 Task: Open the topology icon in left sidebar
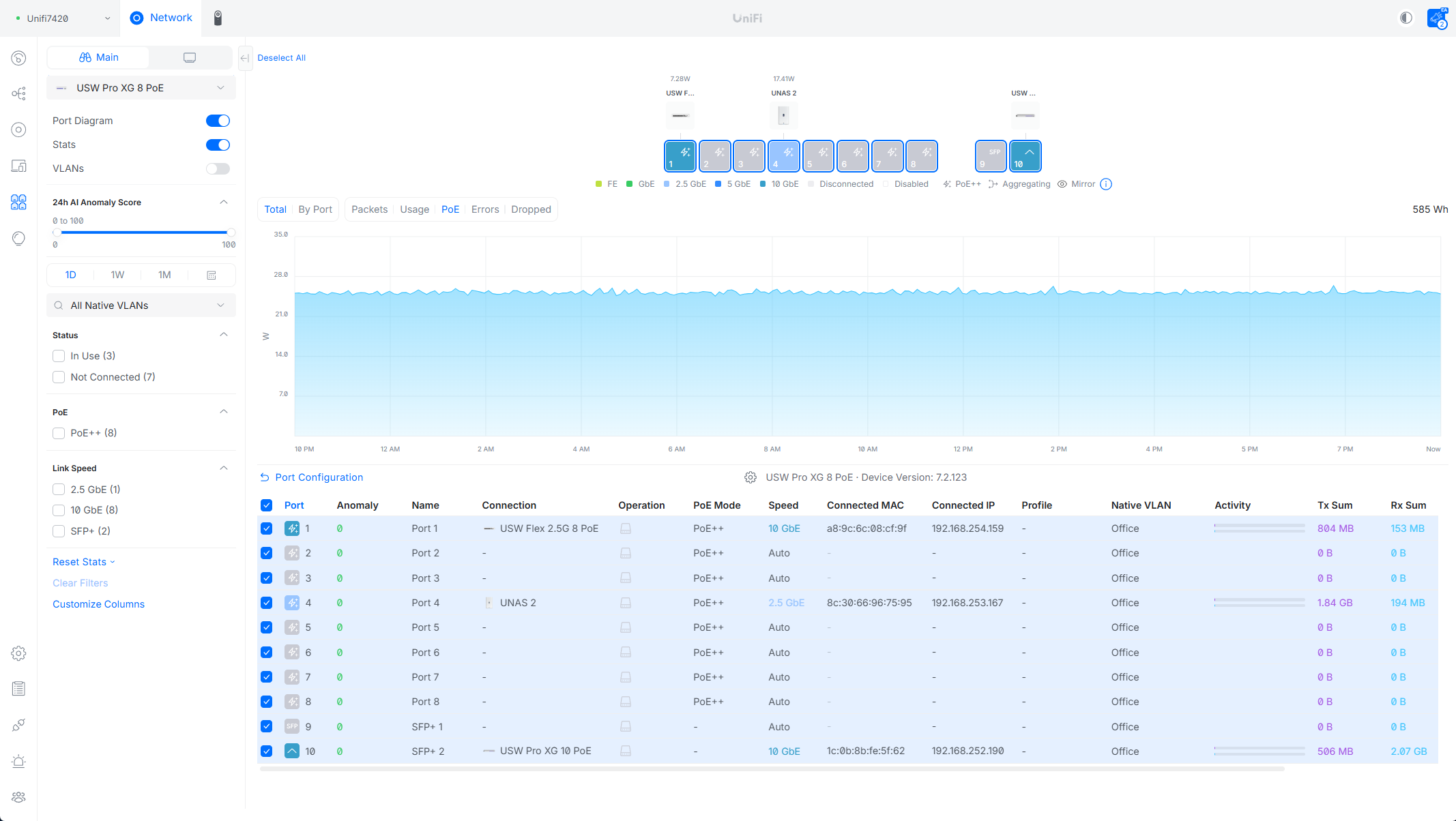pos(18,93)
